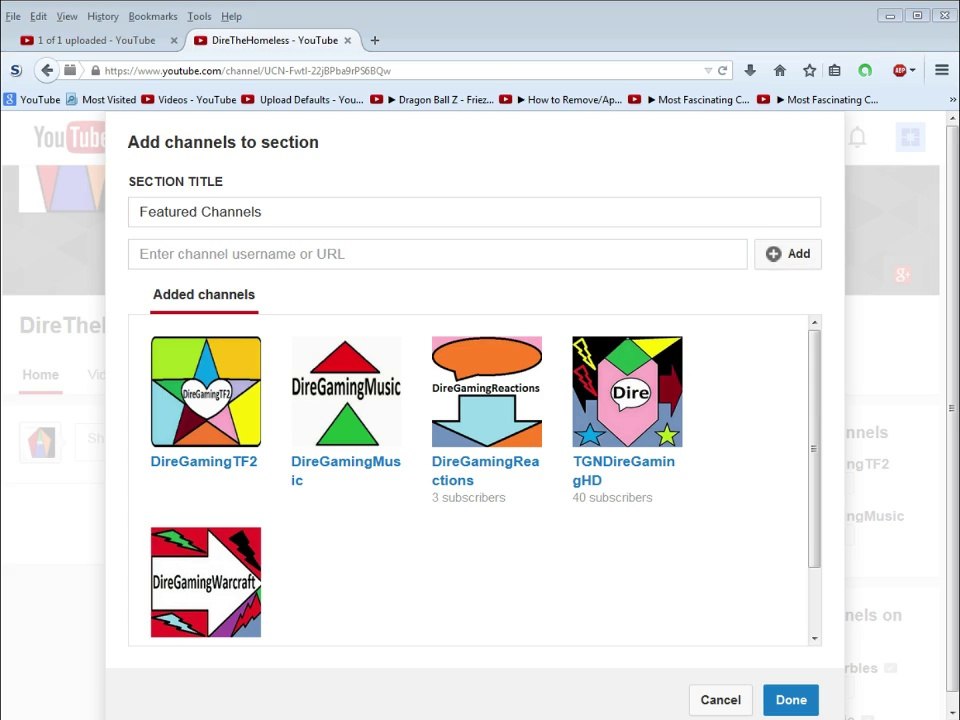960x720 pixels.
Task: Open the Firefox hamburger menu
Action: 942,70
